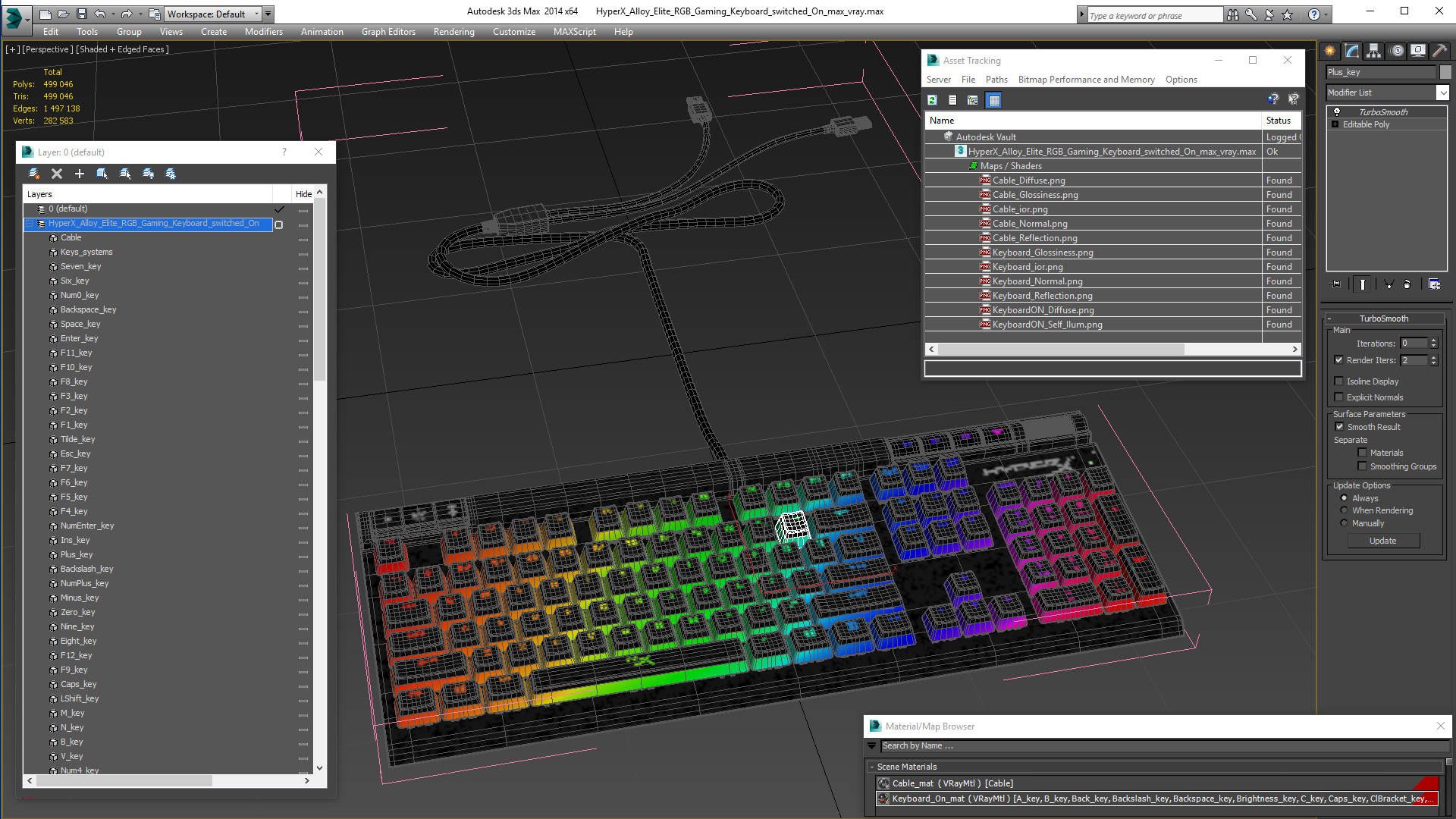The image size is (1456, 819).
Task: Click the object color swatch next to Plus_key
Action: pos(1445,72)
